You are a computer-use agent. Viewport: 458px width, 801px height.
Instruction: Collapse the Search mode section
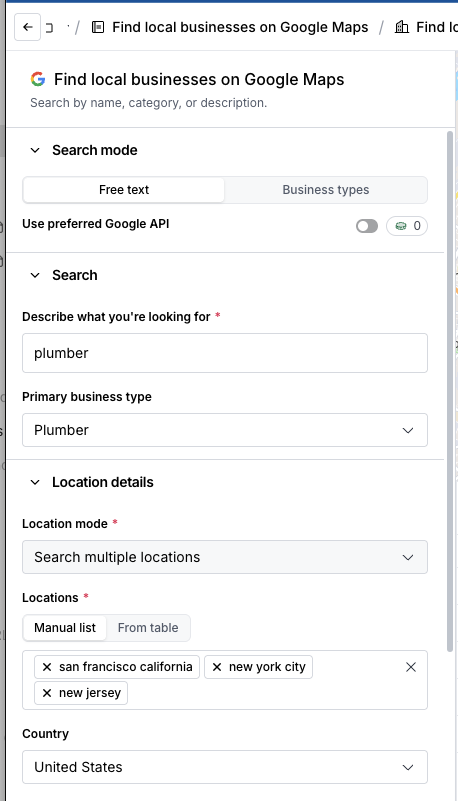coord(35,150)
